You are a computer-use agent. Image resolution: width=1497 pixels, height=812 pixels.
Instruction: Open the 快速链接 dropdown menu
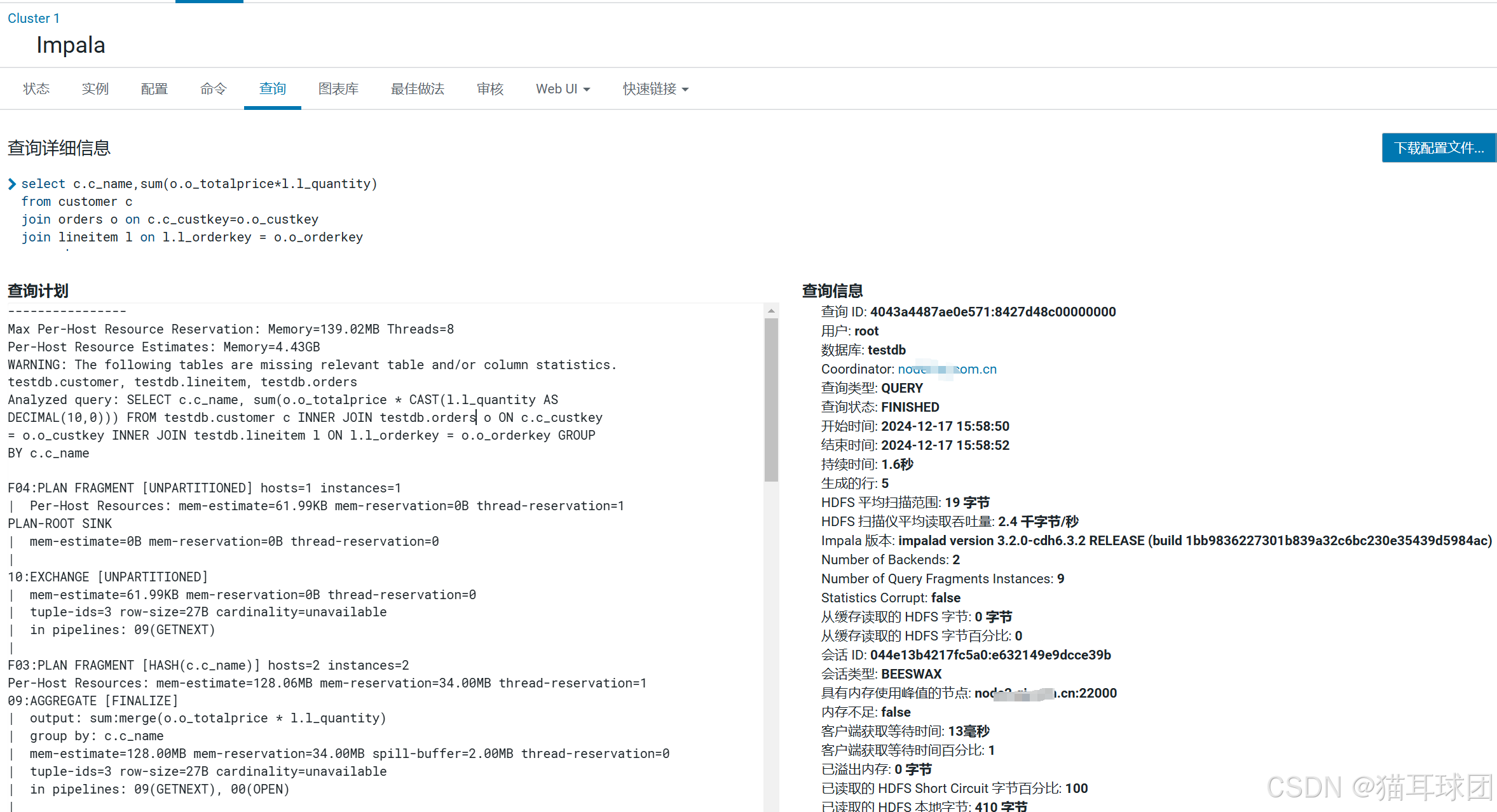pos(655,89)
